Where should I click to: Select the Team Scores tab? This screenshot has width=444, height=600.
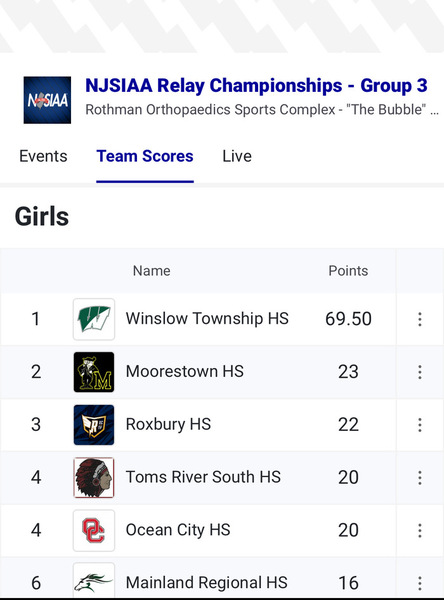145,156
